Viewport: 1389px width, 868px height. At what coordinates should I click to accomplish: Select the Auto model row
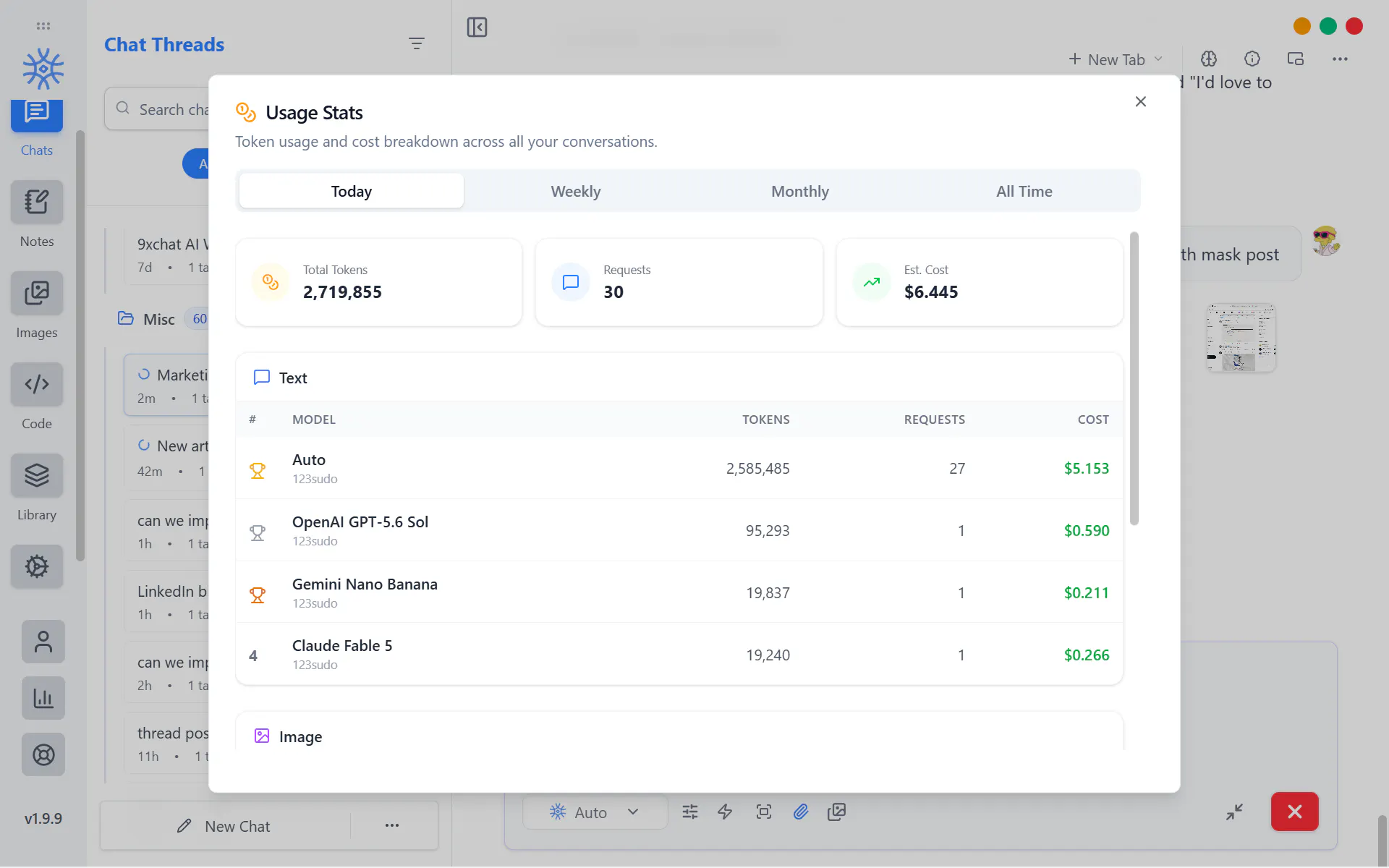click(679, 468)
